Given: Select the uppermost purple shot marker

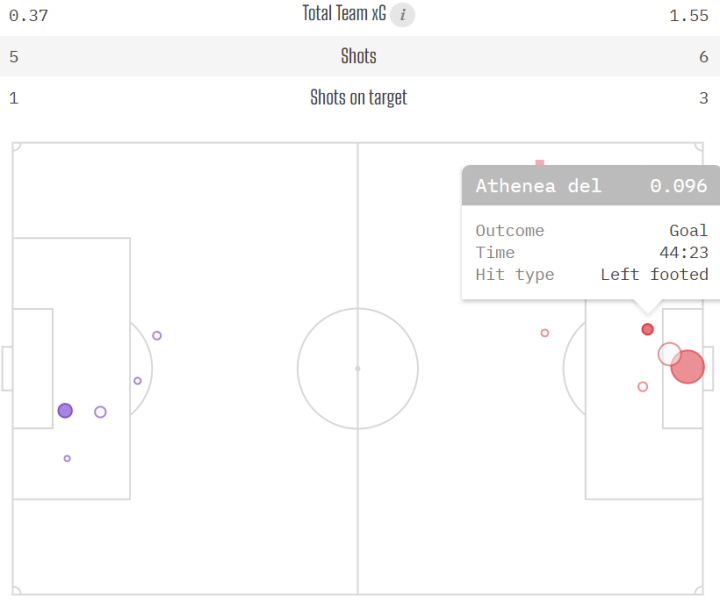Looking at the screenshot, I should point(157,336).
